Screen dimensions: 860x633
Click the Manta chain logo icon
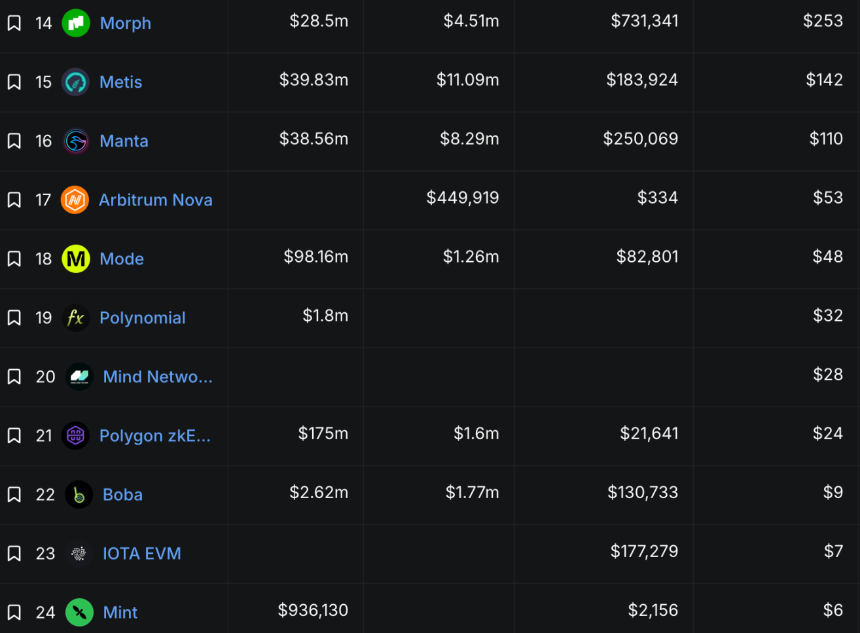point(76,141)
